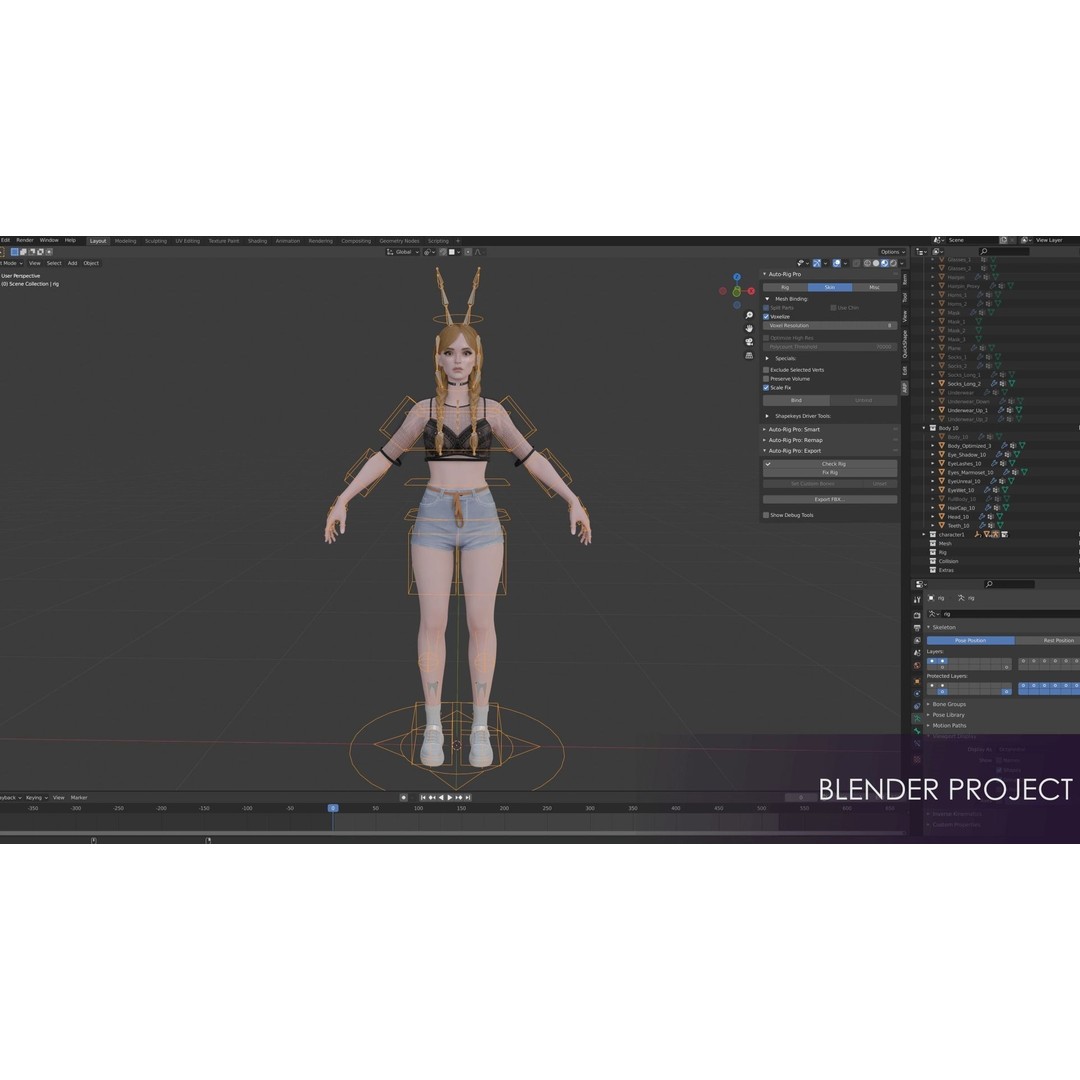This screenshot has width=1080, height=1080.
Task: Toggle the Optimize High Res checkbox
Action: point(766,338)
